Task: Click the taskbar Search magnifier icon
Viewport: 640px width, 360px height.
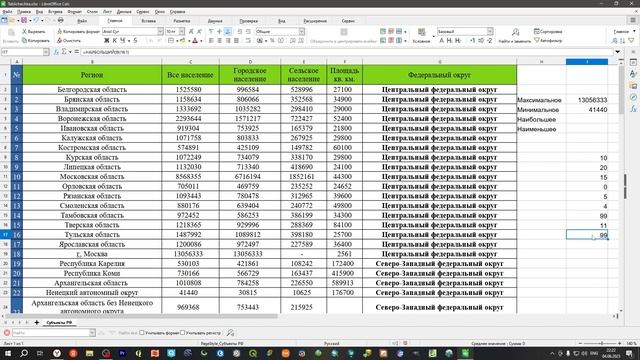Action: click(x=24, y=353)
